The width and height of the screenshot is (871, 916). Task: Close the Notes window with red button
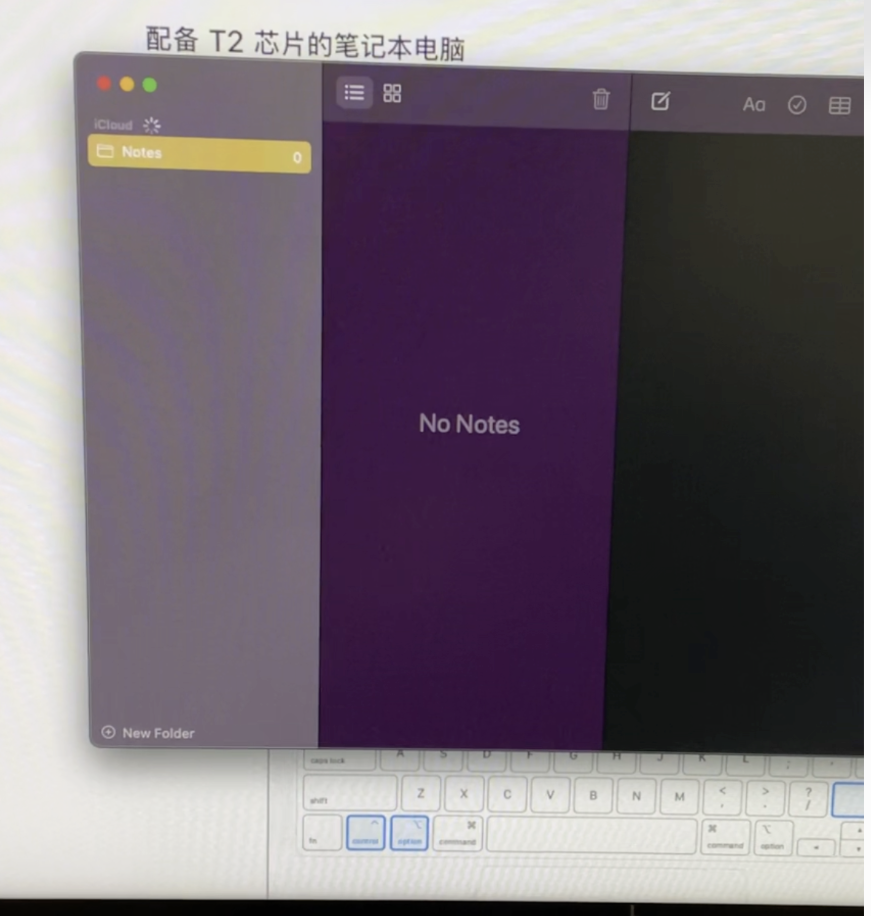coord(104,84)
